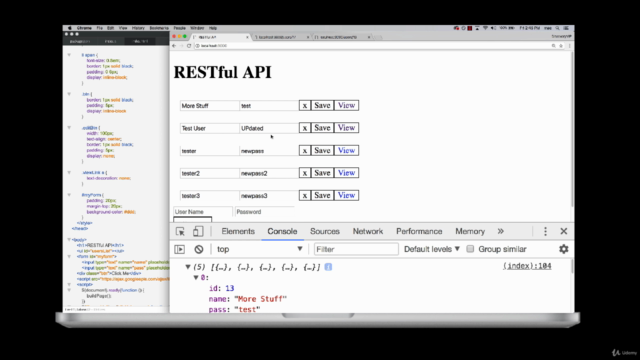The image size is (640, 360).
Task: Open the Apple menu in the menu bar
Action: [69, 28]
